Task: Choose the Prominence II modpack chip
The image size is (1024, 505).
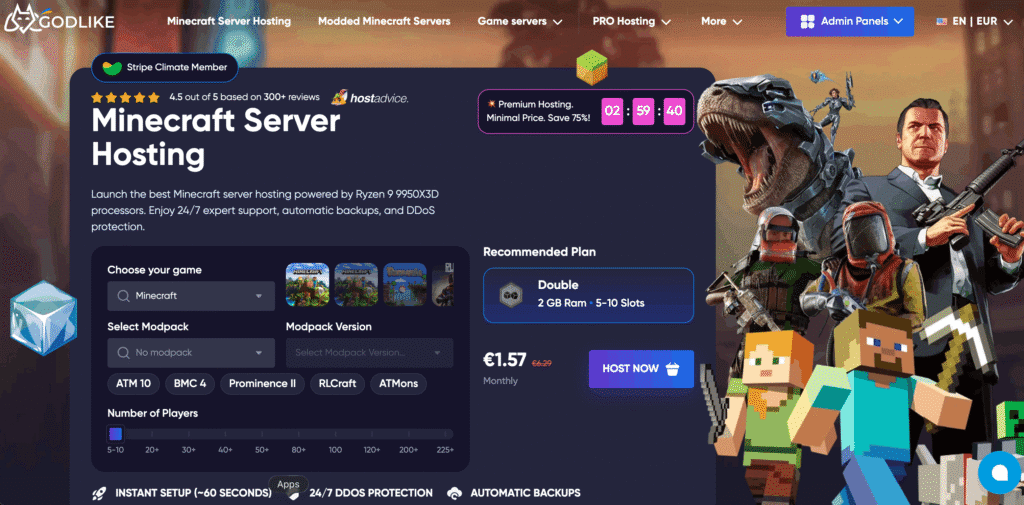Action: [263, 383]
